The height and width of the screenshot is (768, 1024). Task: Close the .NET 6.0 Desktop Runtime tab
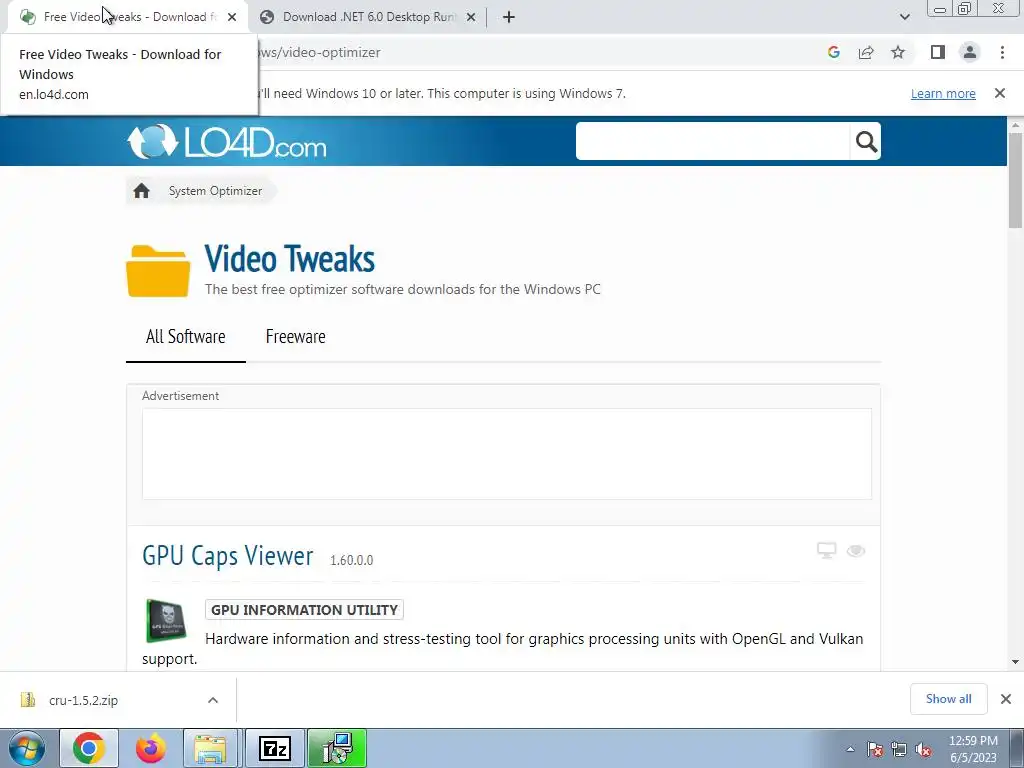pos(471,17)
